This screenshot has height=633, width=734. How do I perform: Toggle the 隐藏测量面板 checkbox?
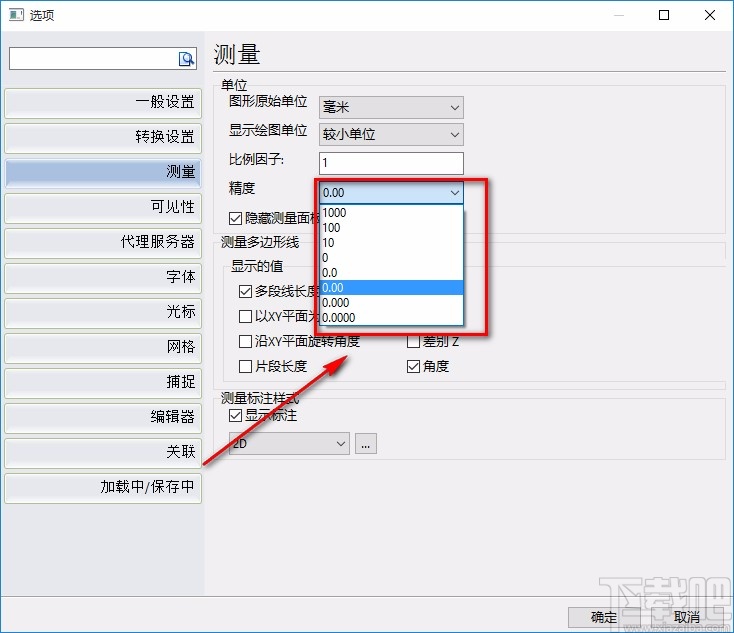pos(236,218)
